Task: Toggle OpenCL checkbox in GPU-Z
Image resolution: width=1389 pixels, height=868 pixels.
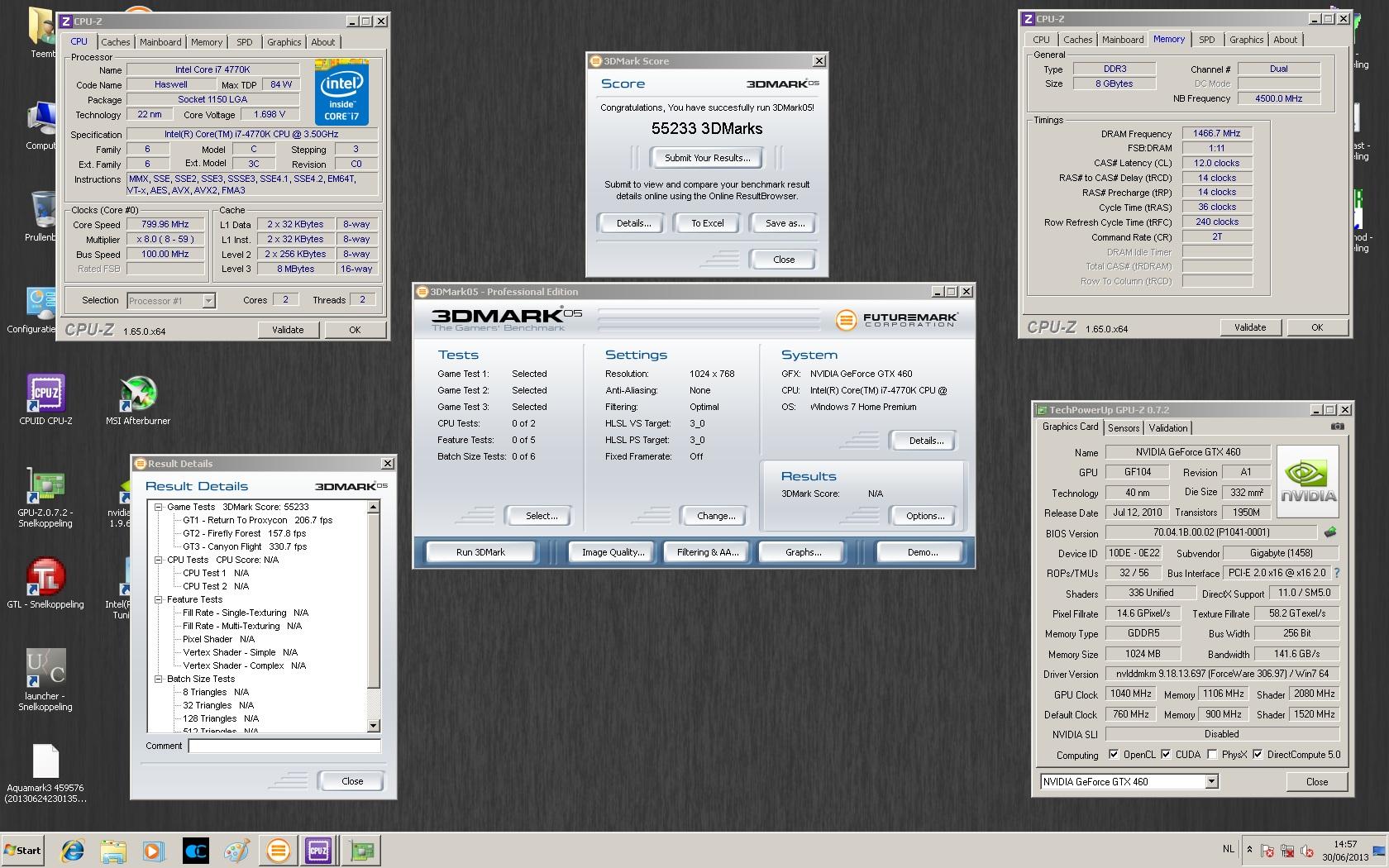Action: click(x=1113, y=755)
